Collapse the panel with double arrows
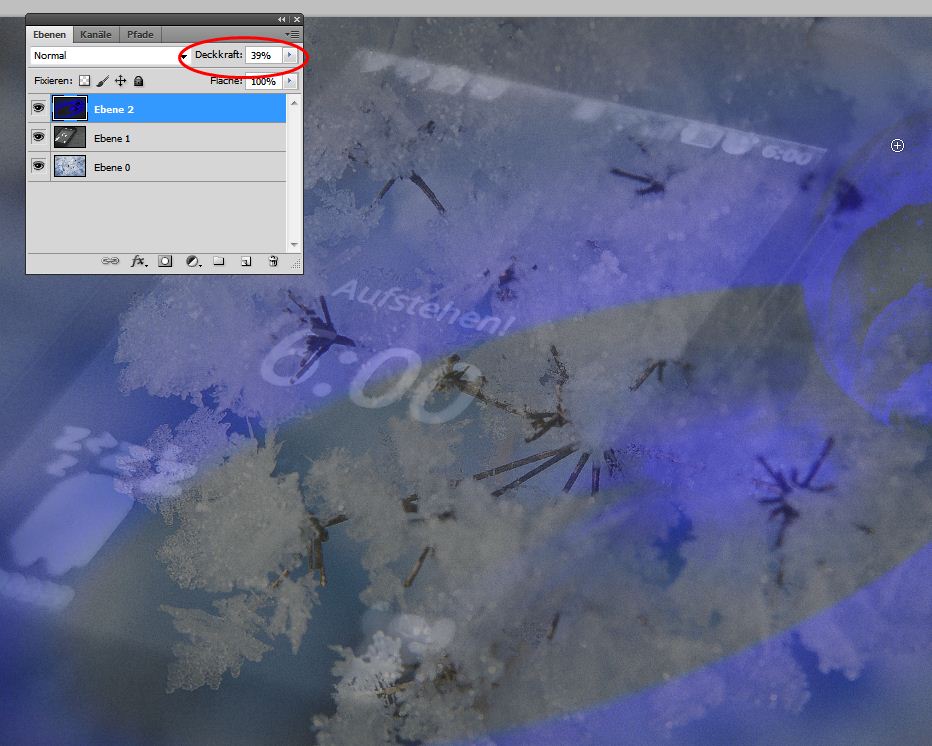932x746 pixels. pyautogui.click(x=281, y=20)
